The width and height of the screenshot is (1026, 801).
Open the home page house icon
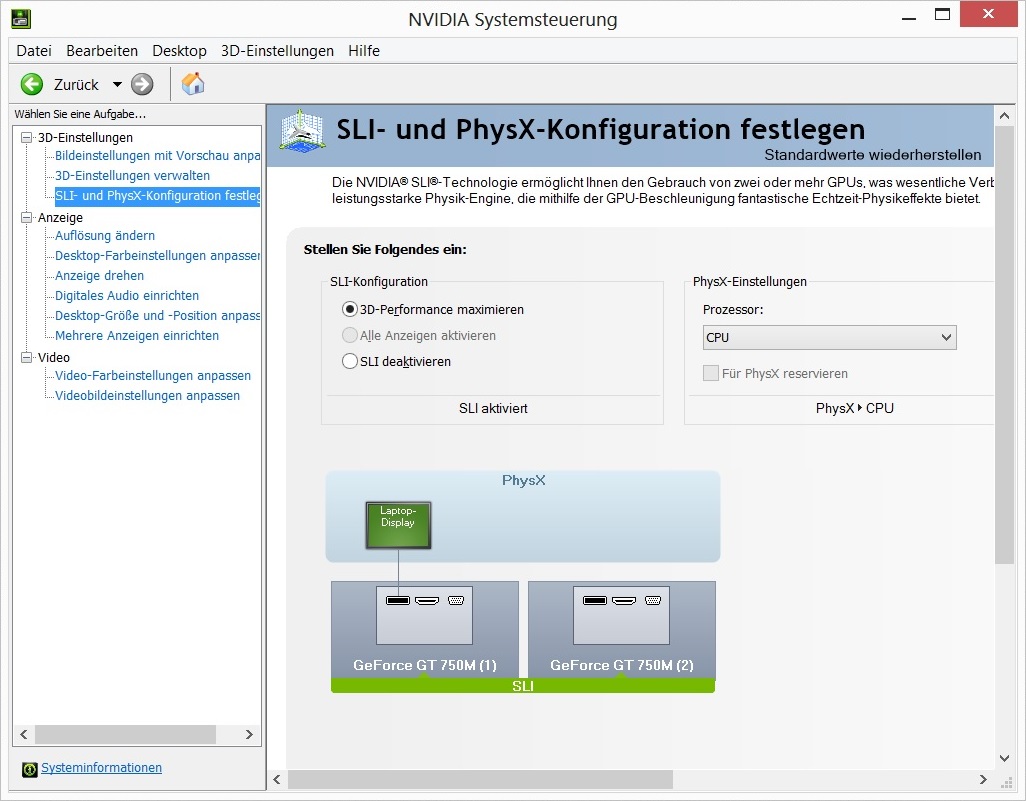tap(193, 84)
